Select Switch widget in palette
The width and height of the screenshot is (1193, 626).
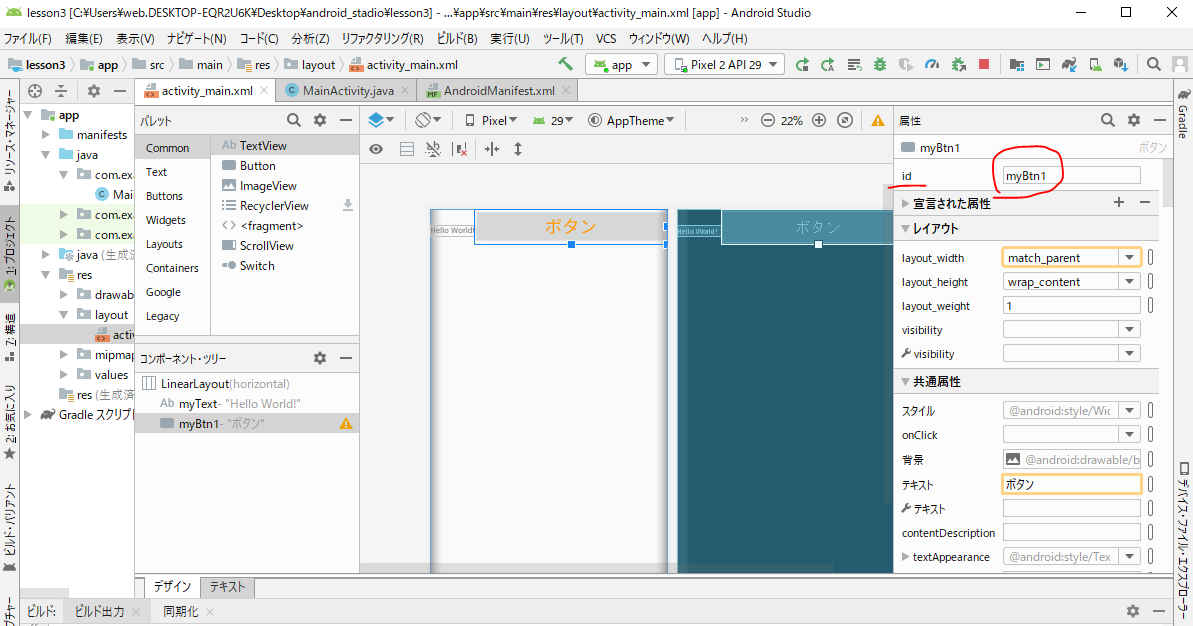point(256,266)
